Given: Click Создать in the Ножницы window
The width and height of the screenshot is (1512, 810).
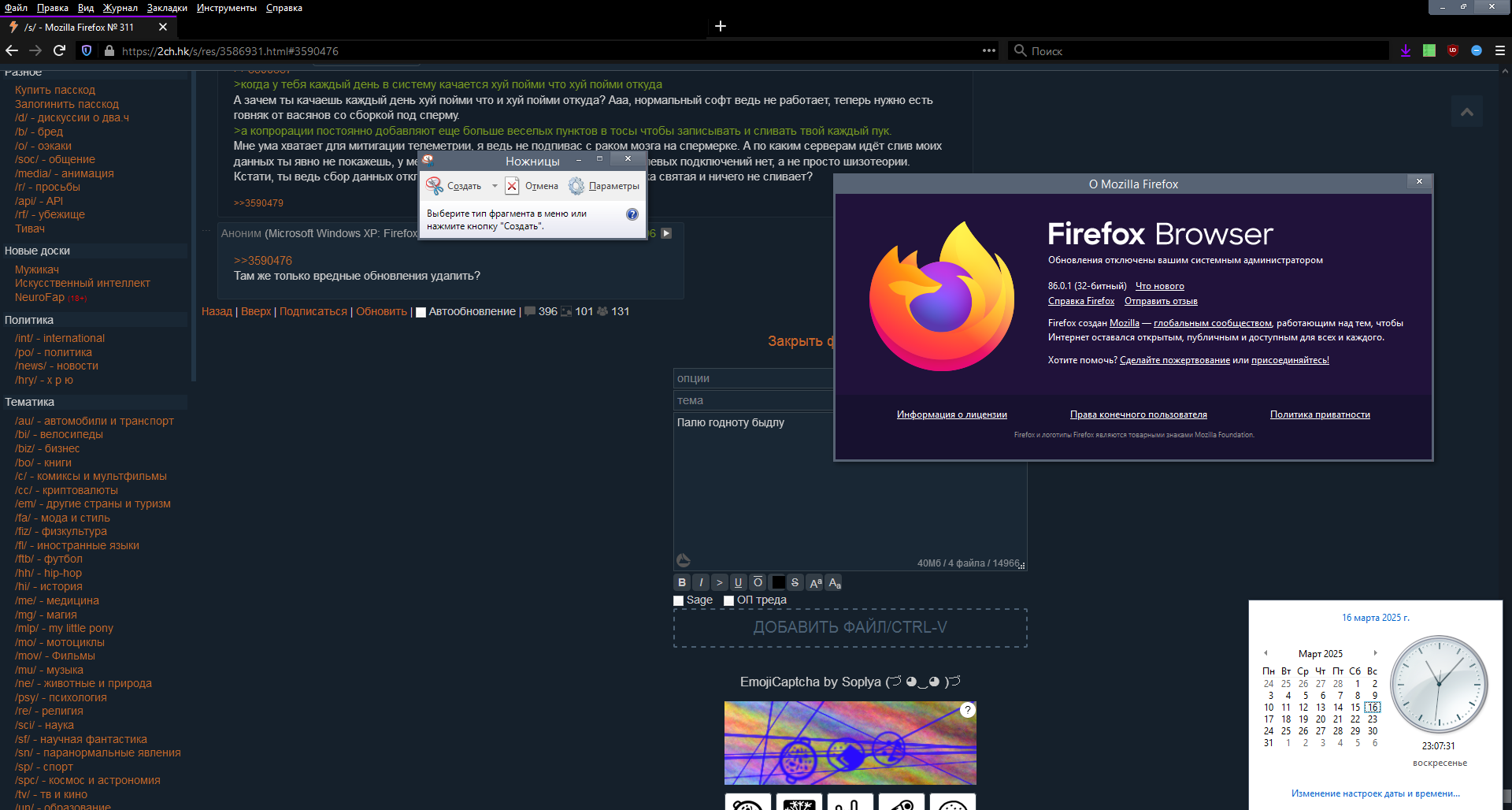Looking at the screenshot, I should [x=454, y=186].
